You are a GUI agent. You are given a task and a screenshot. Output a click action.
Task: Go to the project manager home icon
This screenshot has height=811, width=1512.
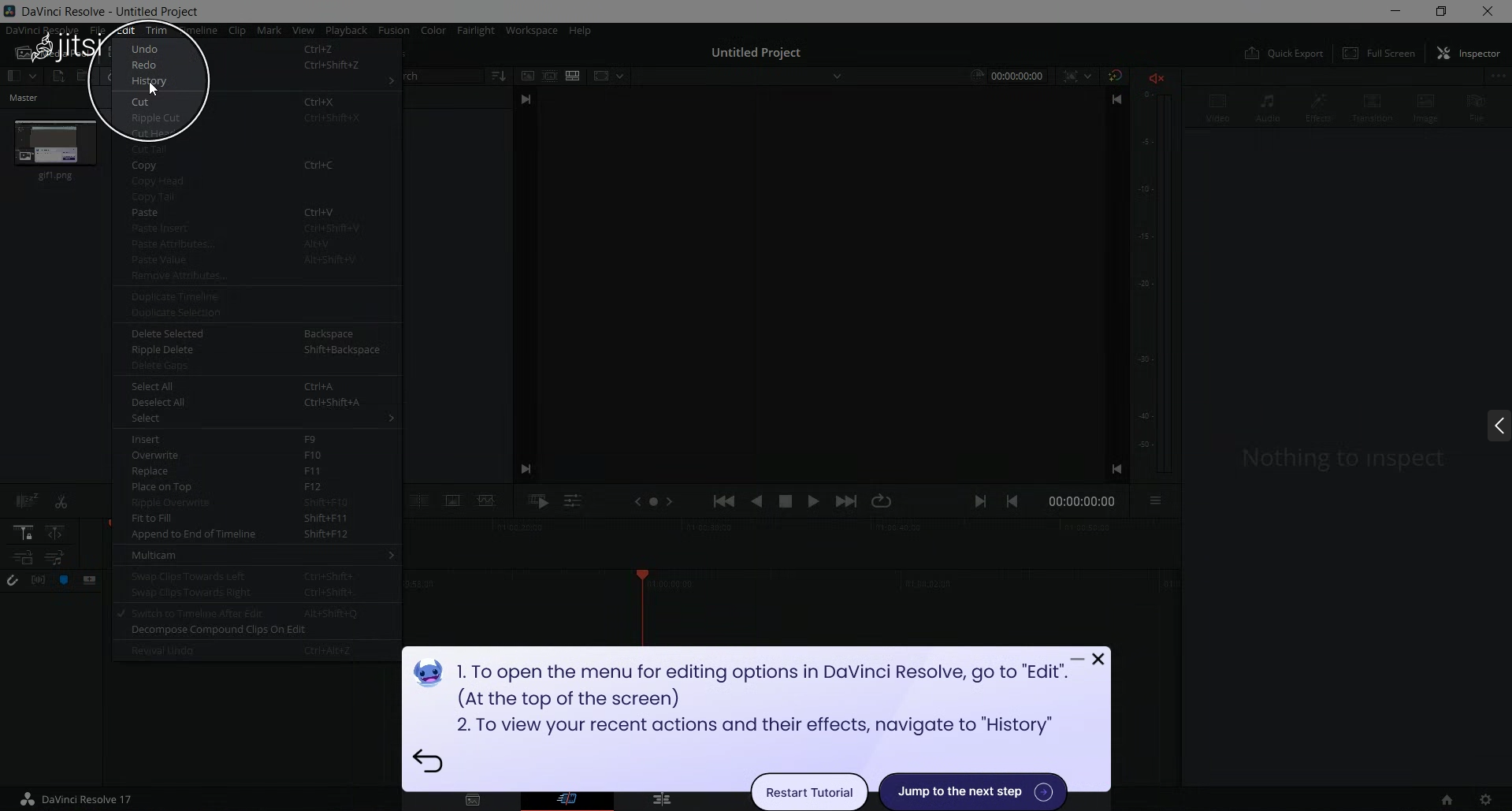coord(1447,799)
